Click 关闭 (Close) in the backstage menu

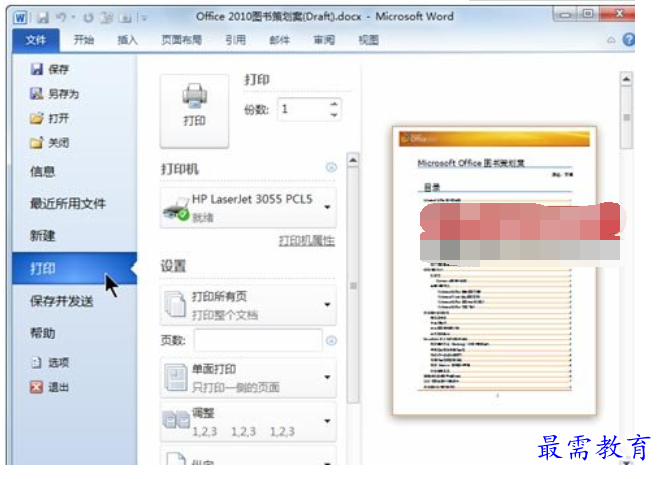point(50,143)
